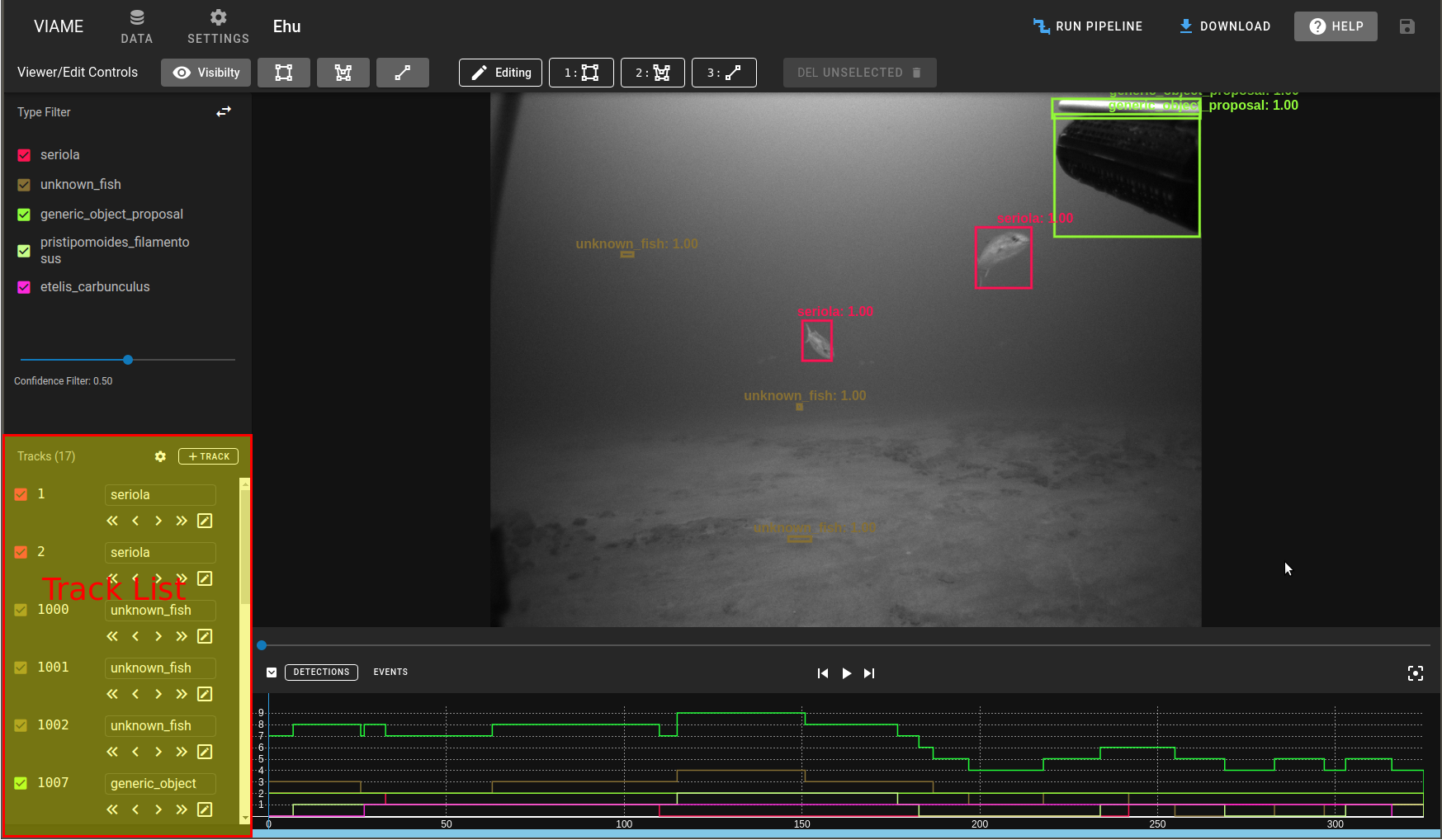
Task: Click DEL UNSELECTED button
Action: pyautogui.click(x=859, y=73)
